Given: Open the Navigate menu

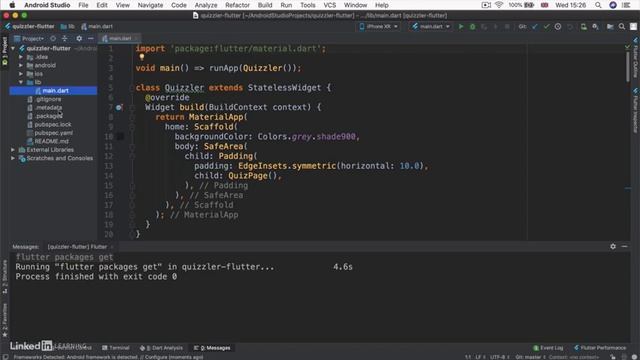Looking at the screenshot, I should [x=150, y=5].
